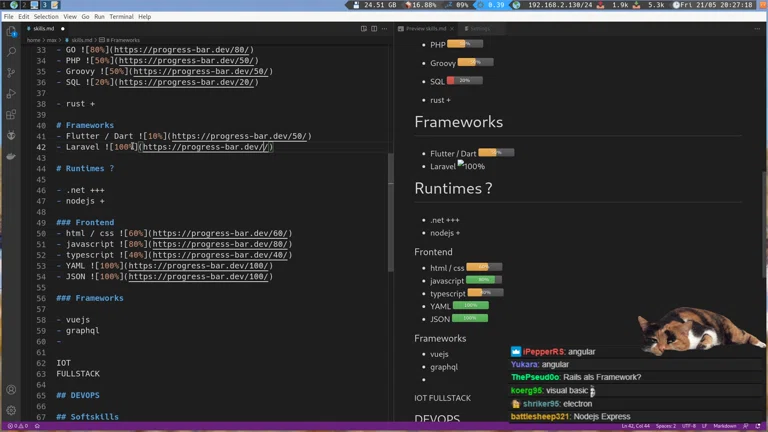This screenshot has width=768, height=432.
Task: Click the Markdown language mode in status bar
Action: pos(724,426)
